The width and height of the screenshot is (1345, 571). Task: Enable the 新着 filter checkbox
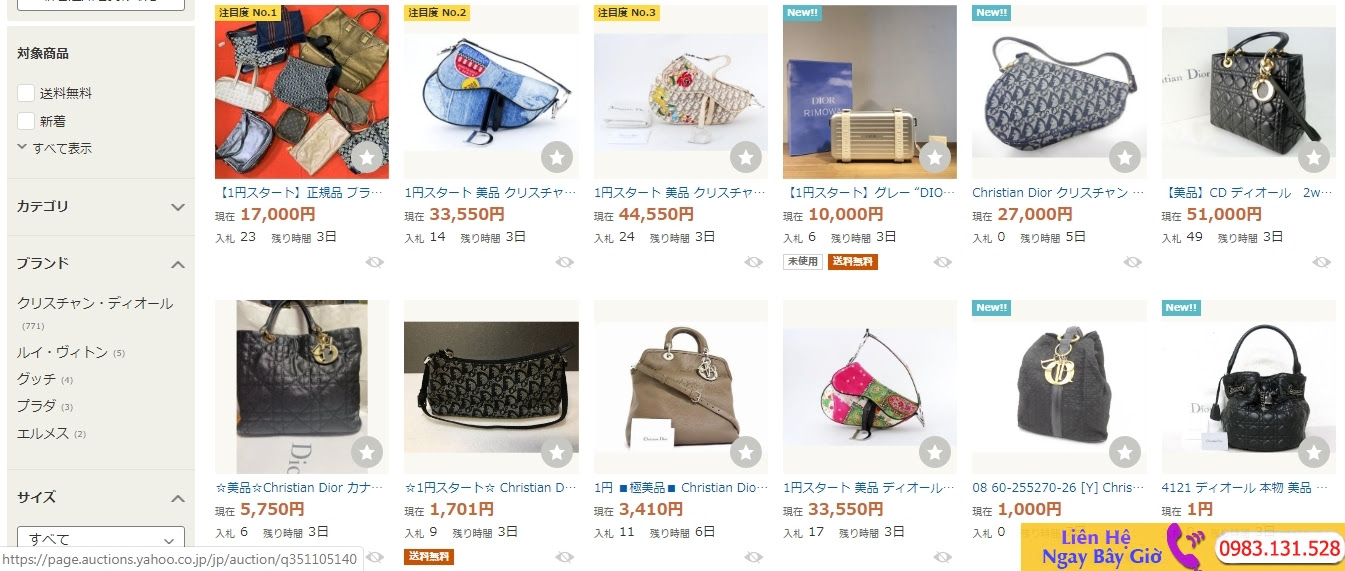point(26,121)
